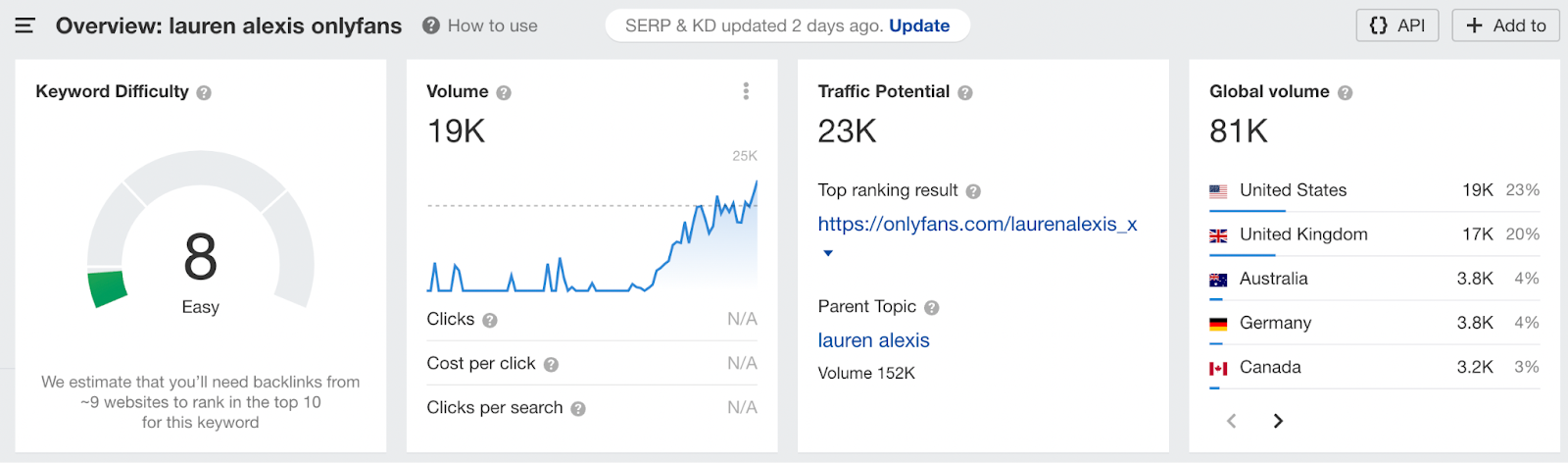The image size is (1568, 463).
Task: Click the Keyword Difficulty gauge score 8
Action: pos(200,257)
